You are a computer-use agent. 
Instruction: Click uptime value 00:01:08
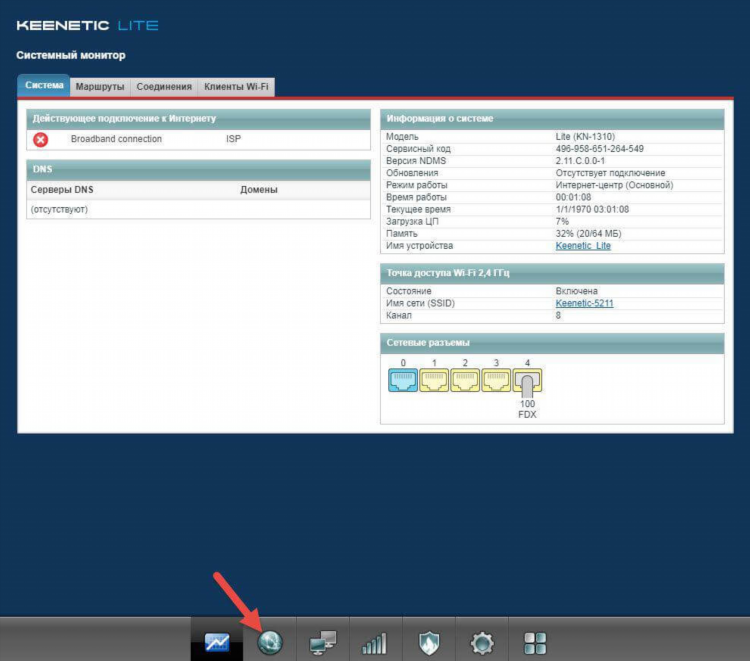(573, 197)
